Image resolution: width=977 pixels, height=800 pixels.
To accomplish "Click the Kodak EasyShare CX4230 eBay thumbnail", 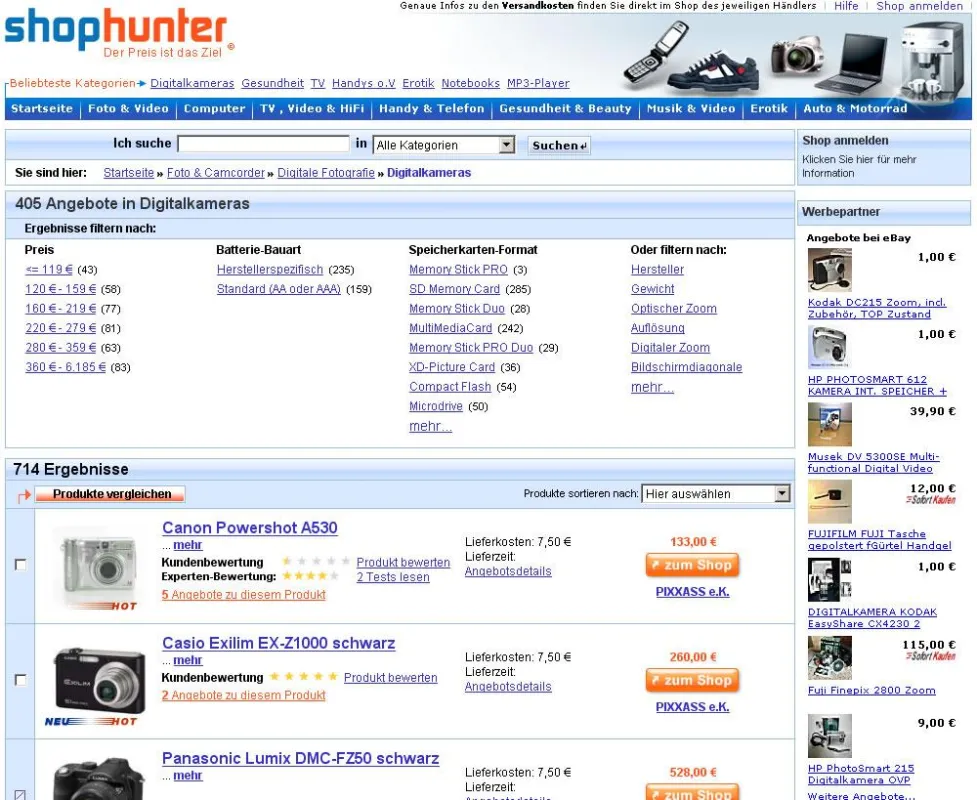I will pyautogui.click(x=829, y=580).
